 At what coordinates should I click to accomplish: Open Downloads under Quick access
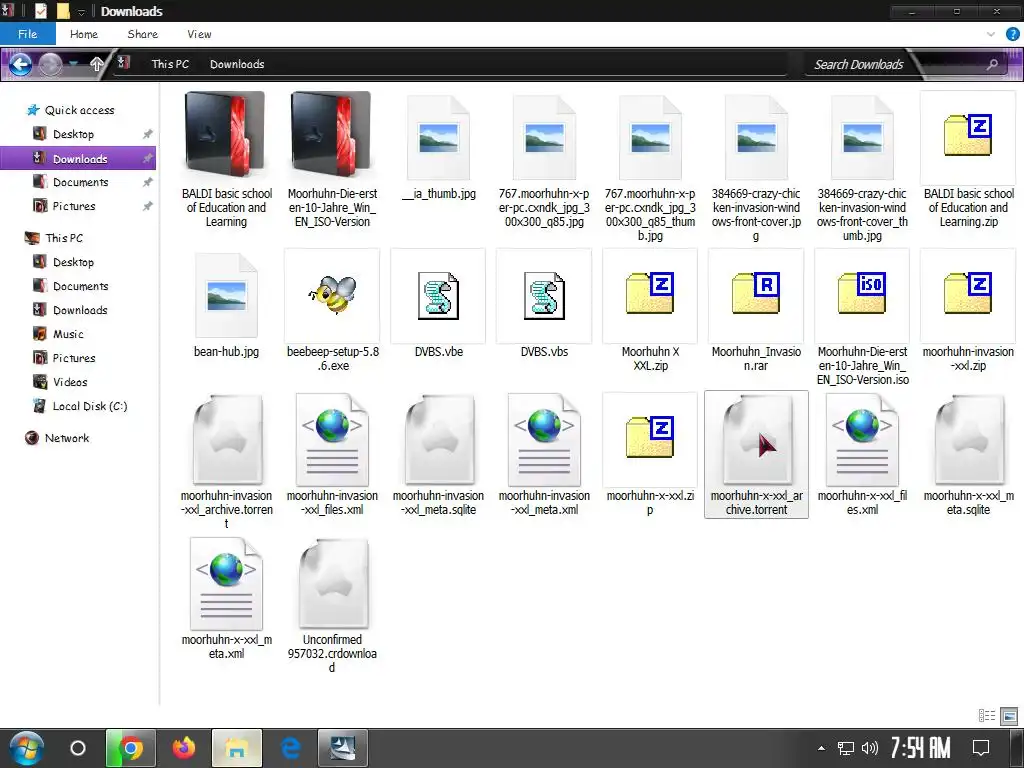coord(80,159)
